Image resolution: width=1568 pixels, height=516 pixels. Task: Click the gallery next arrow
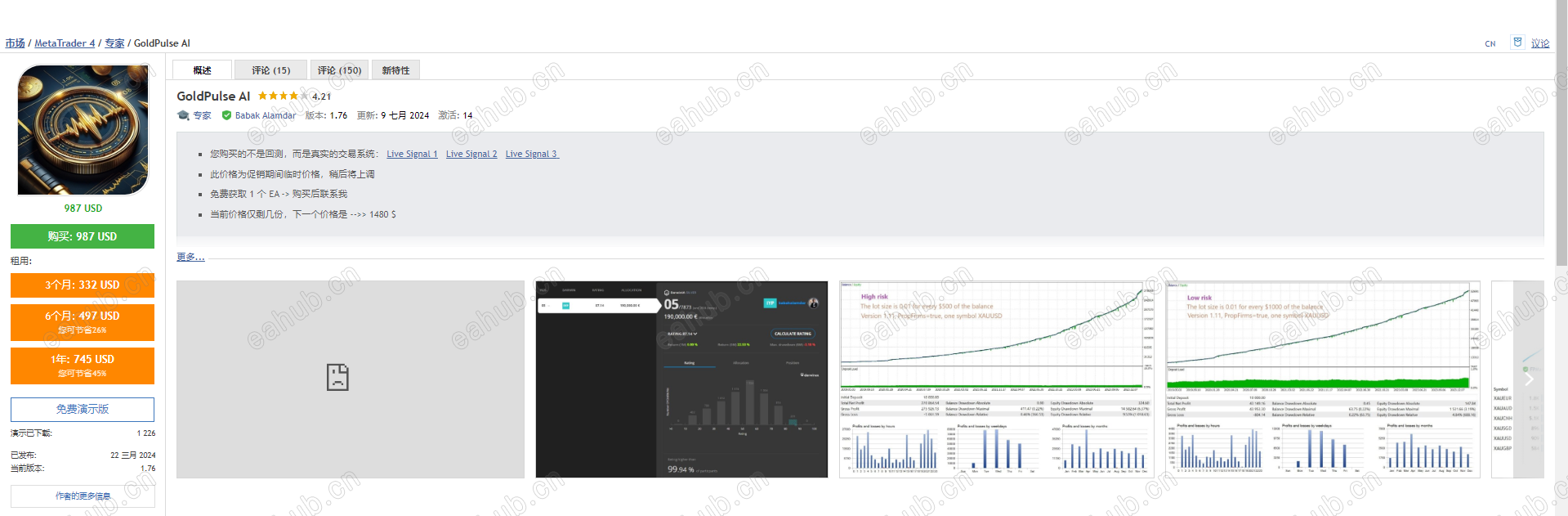[x=1529, y=379]
